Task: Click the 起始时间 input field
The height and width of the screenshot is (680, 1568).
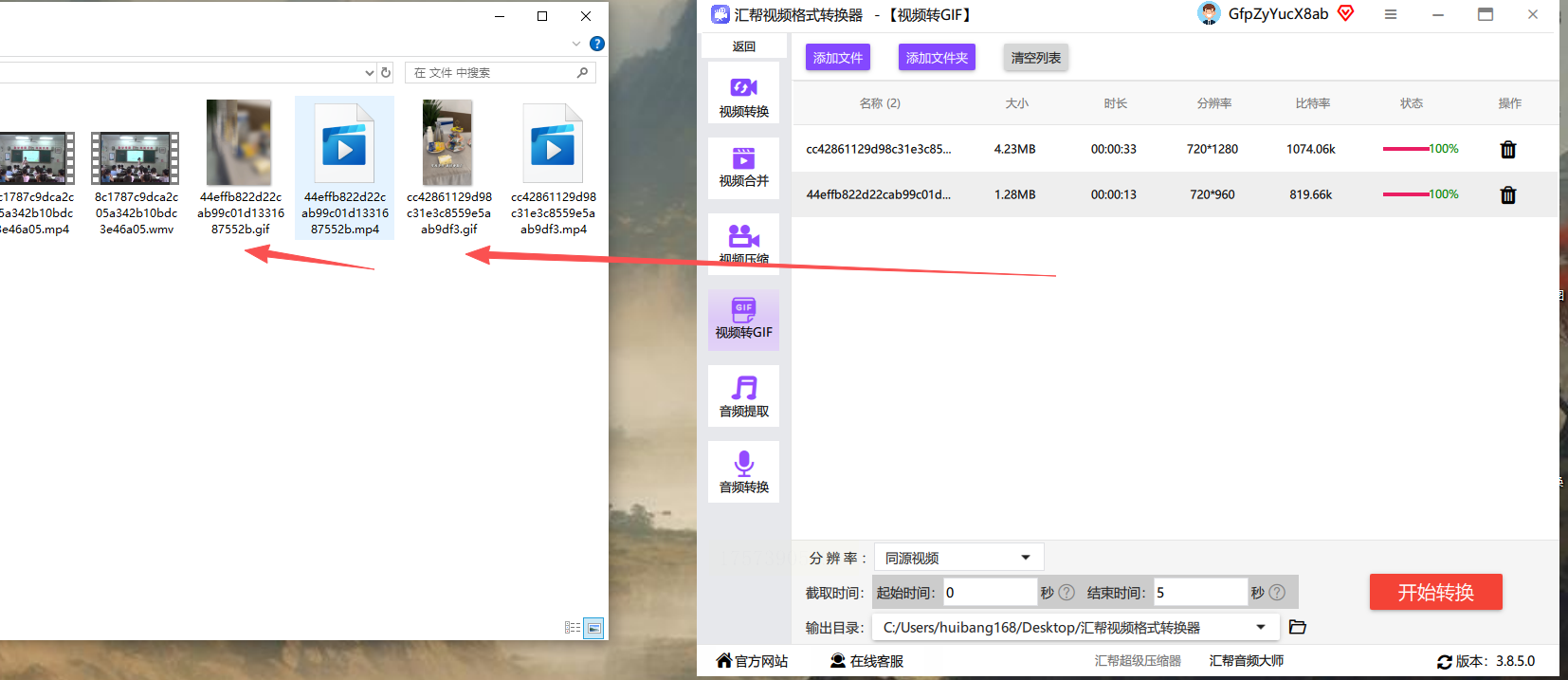Action: 989,592
